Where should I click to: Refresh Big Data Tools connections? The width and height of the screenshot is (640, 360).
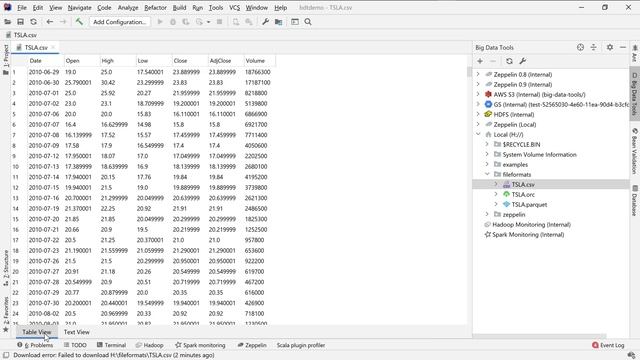(509, 61)
